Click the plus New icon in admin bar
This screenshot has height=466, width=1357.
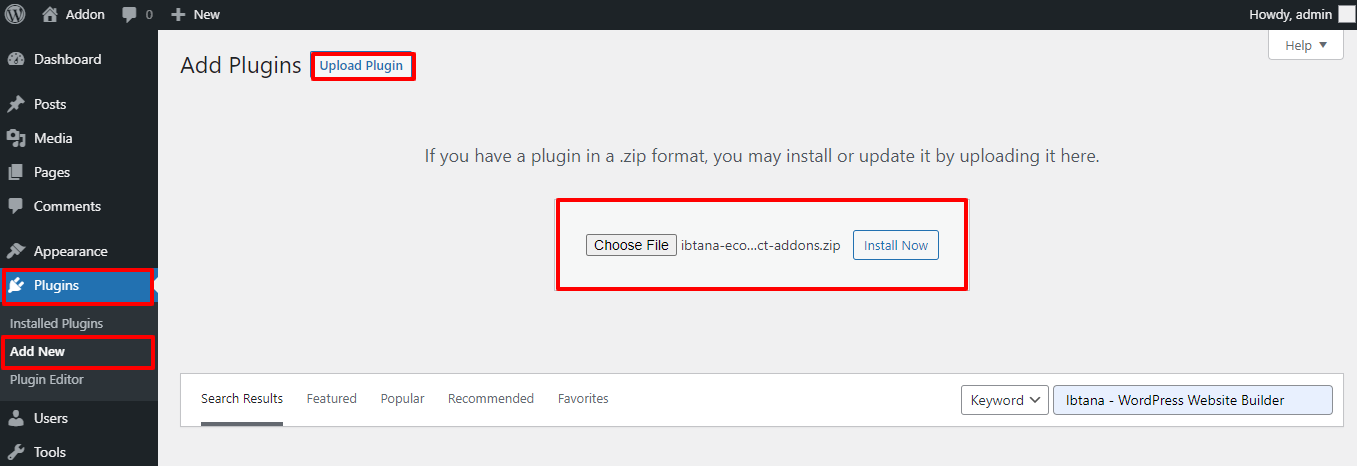pos(178,15)
